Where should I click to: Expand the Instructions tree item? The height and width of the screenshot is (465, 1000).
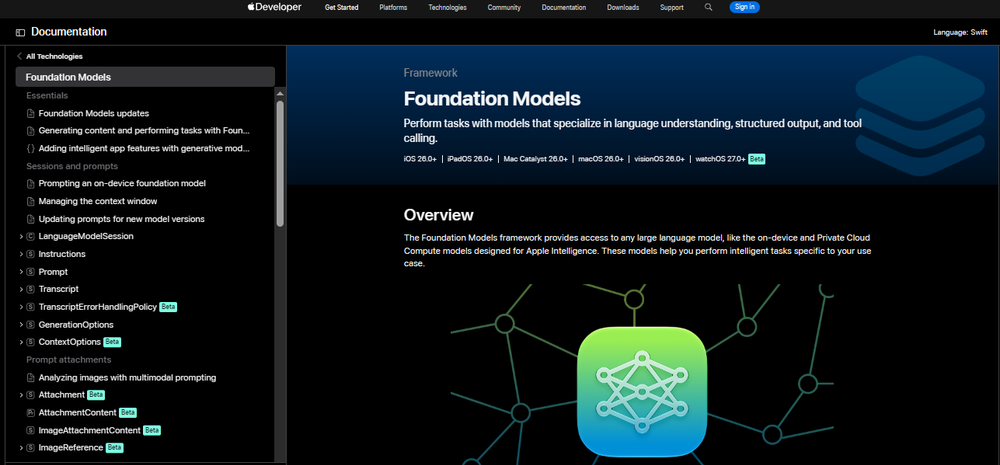point(21,254)
